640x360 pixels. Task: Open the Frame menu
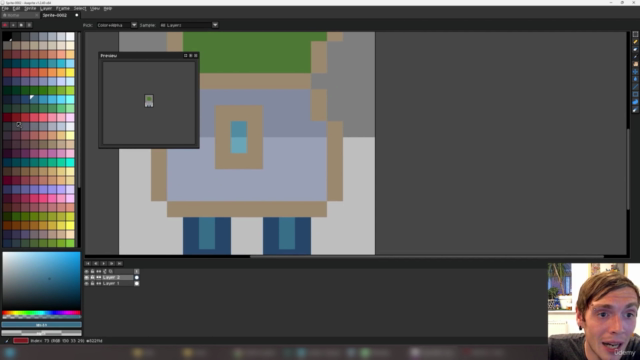pos(62,9)
